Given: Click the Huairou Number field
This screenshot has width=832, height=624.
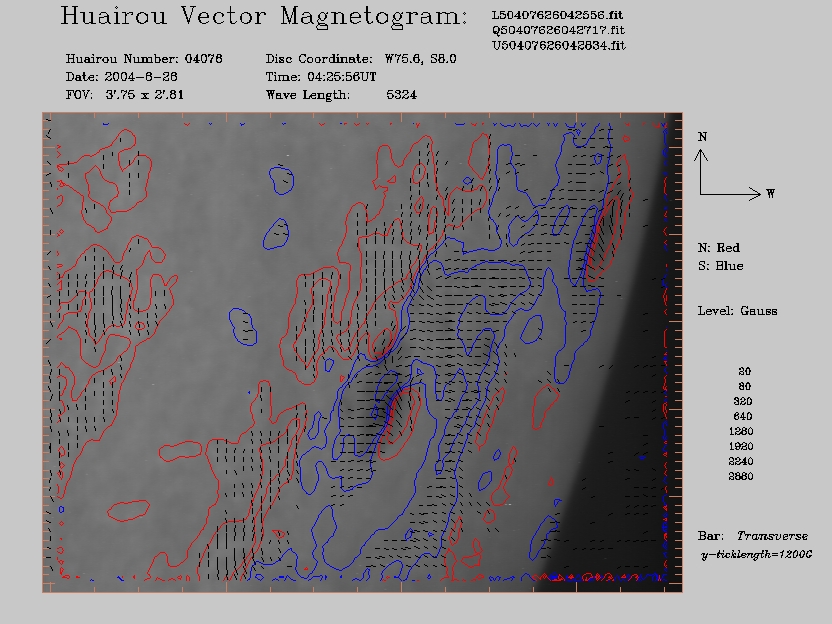Looking at the screenshot, I should click(x=144, y=59).
